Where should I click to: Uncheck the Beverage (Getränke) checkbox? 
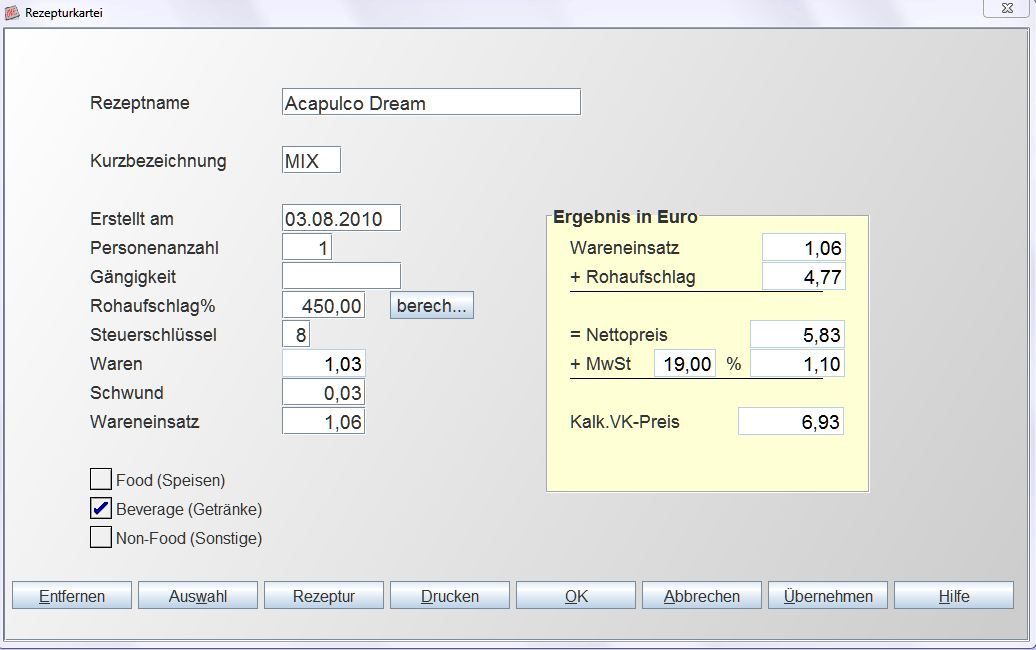(101, 508)
